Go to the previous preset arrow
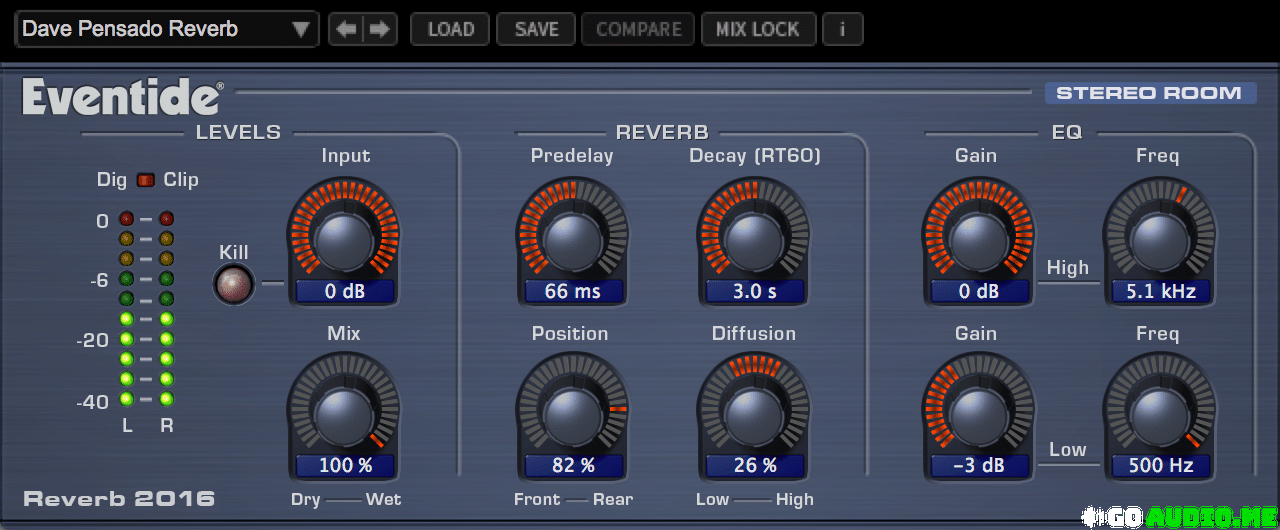This screenshot has height=530, width=1280. (x=346, y=30)
